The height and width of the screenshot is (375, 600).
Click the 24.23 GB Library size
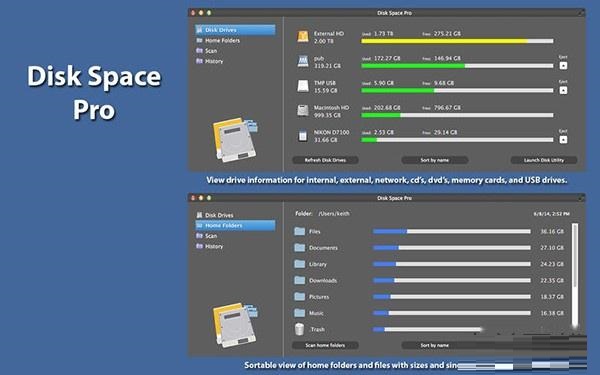[552, 264]
